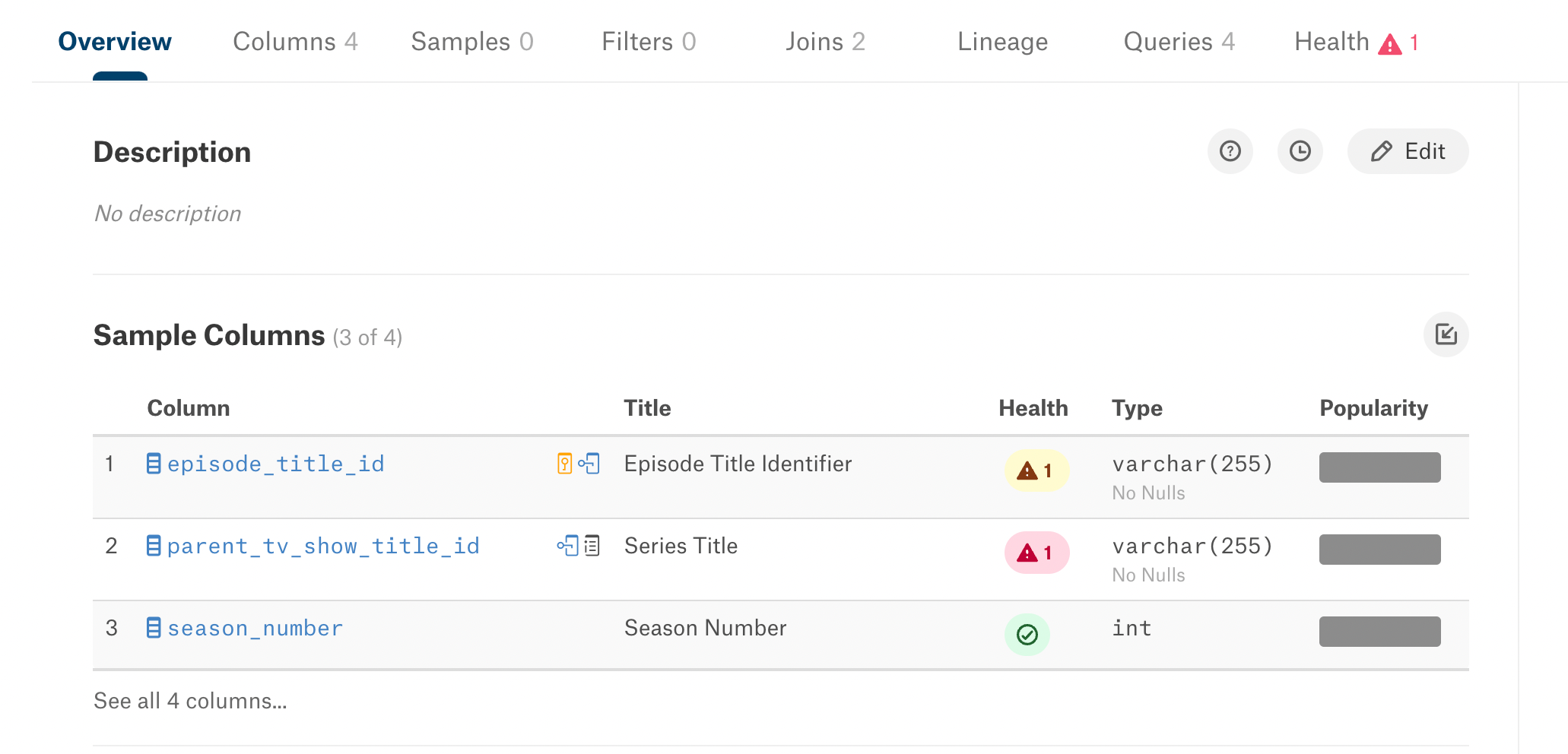This screenshot has width=1568, height=754.
Task: Open the Queries 4 tab
Action: (x=1179, y=42)
